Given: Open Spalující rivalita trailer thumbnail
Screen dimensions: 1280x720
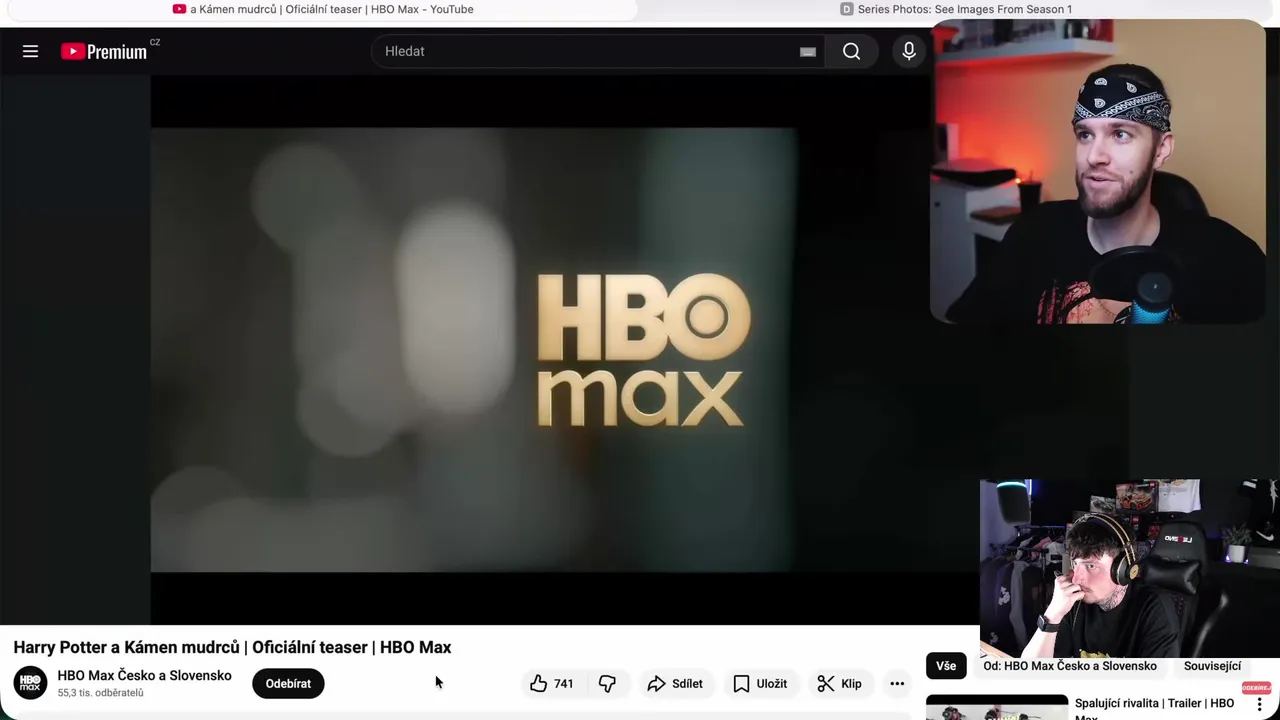Looking at the screenshot, I should (997, 707).
